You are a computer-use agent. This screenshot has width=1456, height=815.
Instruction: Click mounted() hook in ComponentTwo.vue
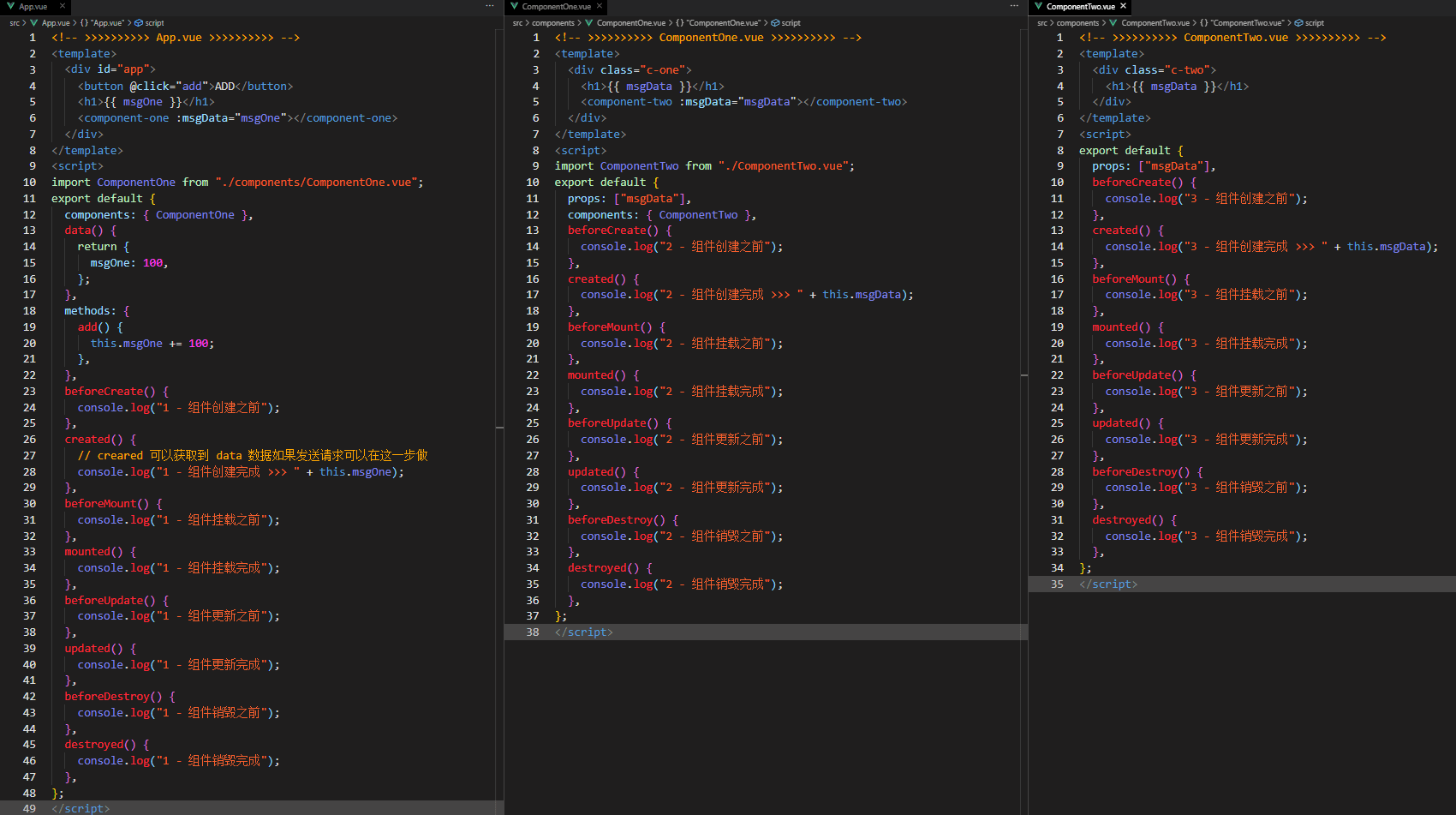[1128, 327]
